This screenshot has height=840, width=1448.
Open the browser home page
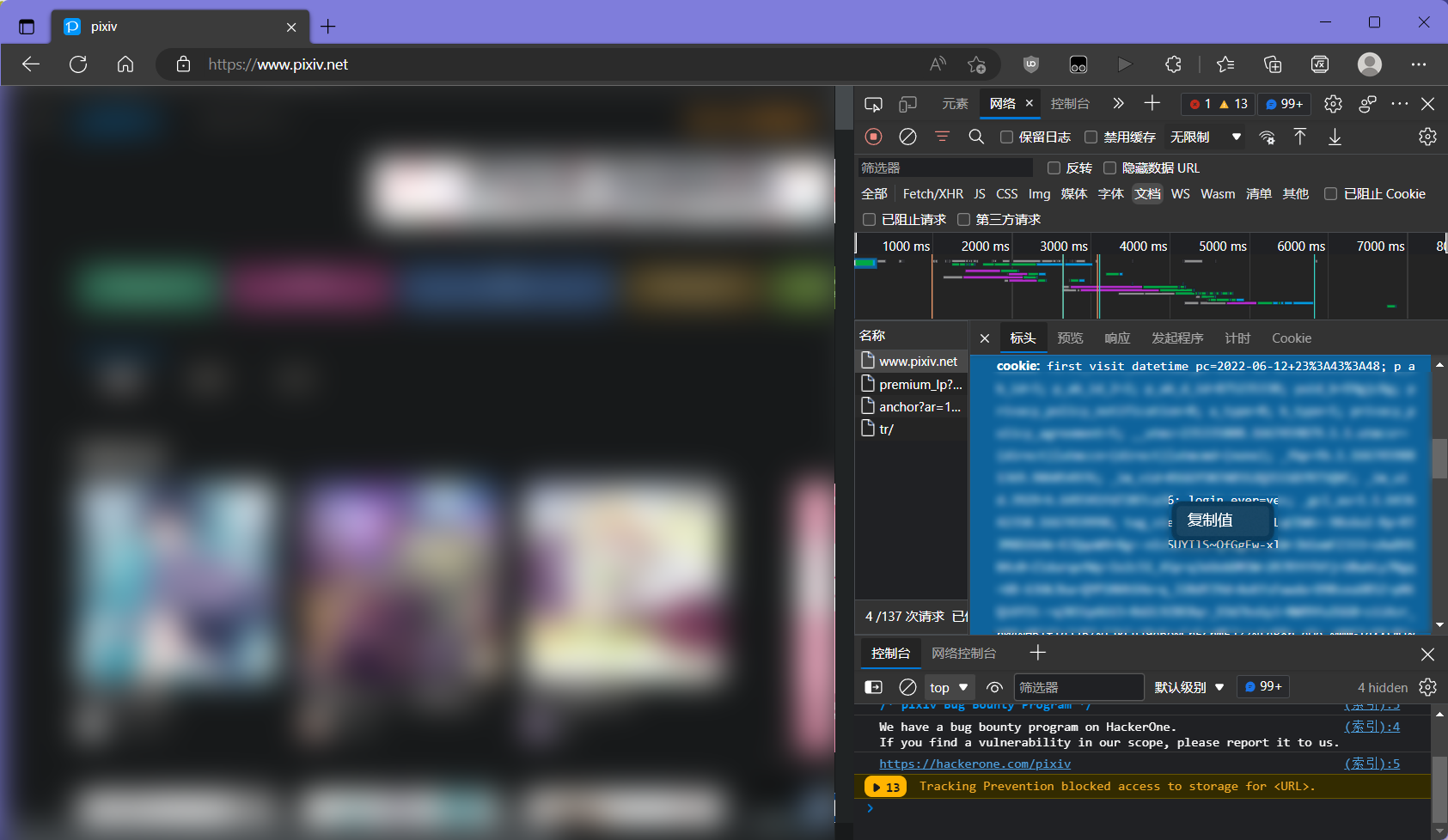[125, 64]
